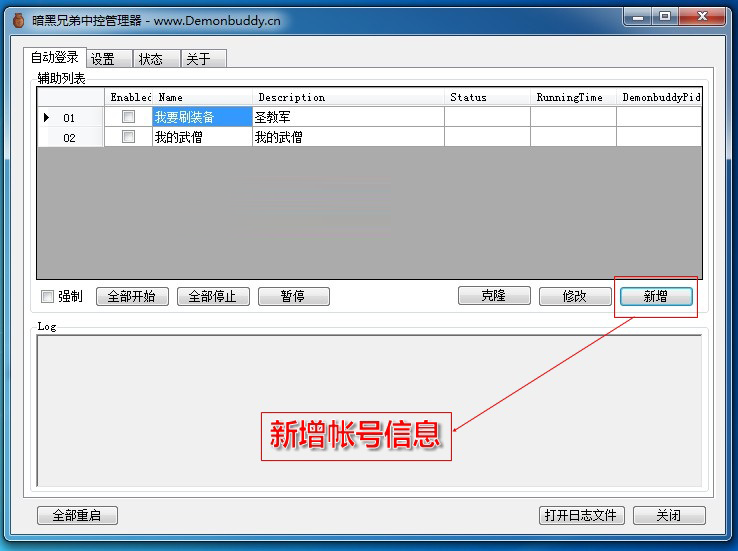Enable the checkbox for row 01
The height and width of the screenshot is (551, 738).
tap(128, 117)
